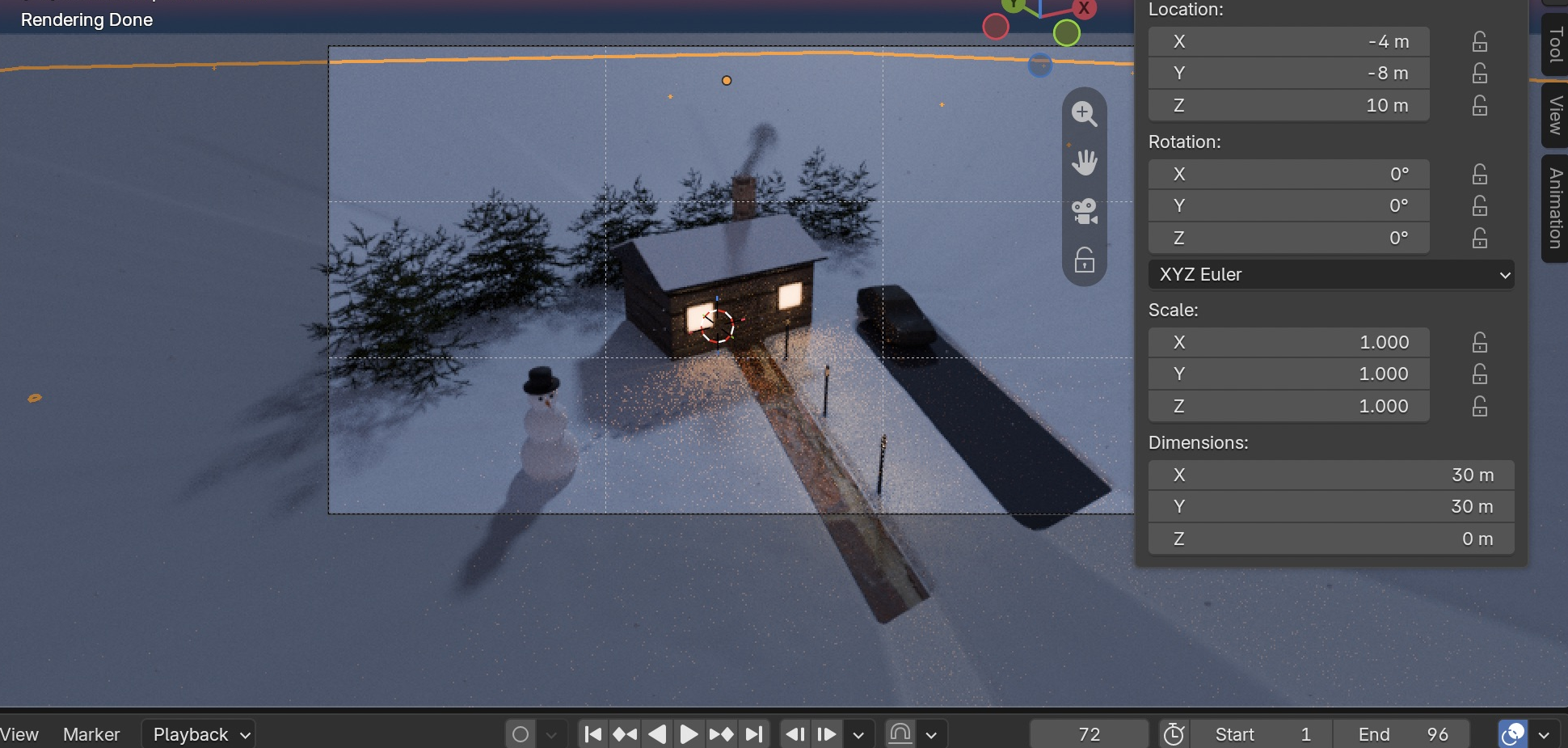This screenshot has width=1568, height=748.
Task: Toggle the use preview range clock icon
Action: [1174, 734]
